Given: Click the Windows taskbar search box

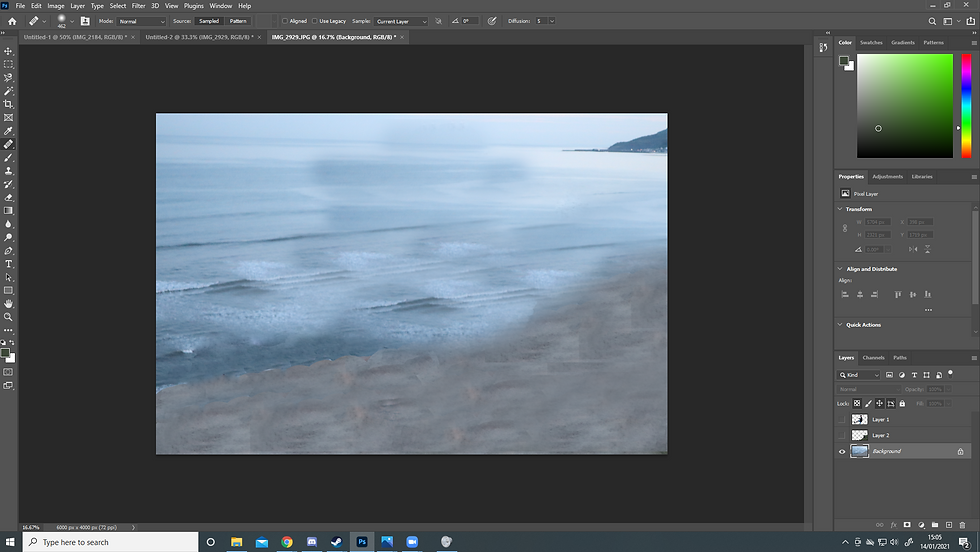Looking at the screenshot, I should pos(100,542).
